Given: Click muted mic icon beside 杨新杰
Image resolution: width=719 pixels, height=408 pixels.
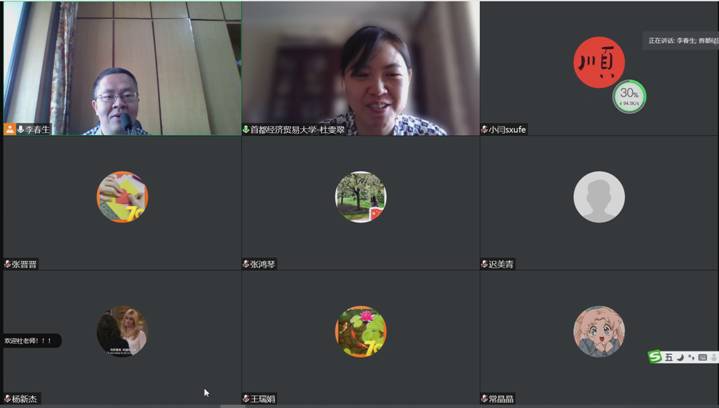Looking at the screenshot, I should [x=8, y=398].
